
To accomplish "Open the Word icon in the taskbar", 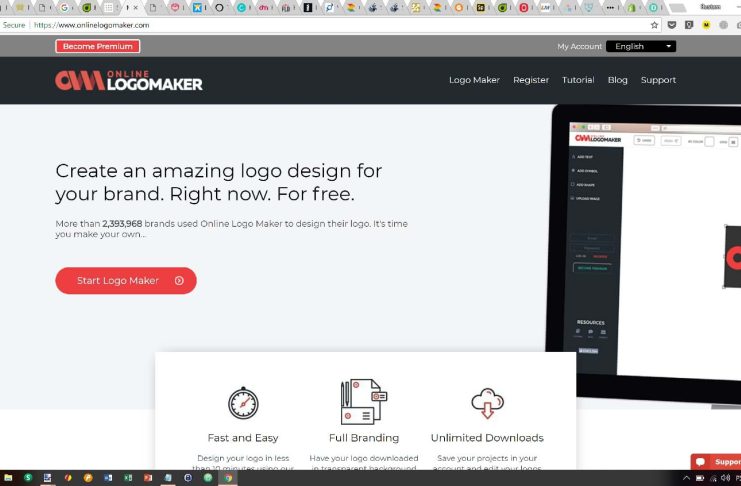I will [x=108, y=478].
